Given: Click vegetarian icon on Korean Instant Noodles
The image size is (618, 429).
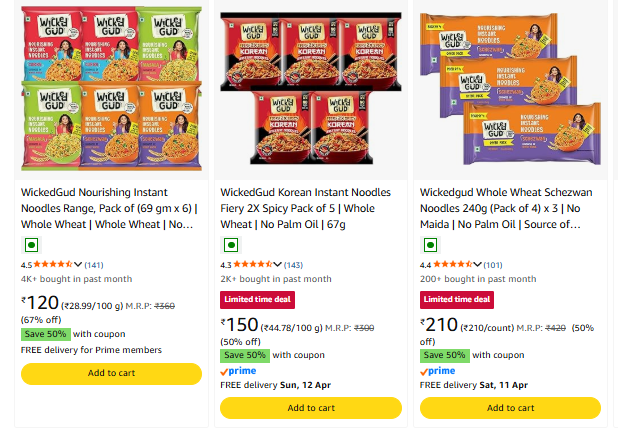Looking at the screenshot, I should tap(231, 243).
